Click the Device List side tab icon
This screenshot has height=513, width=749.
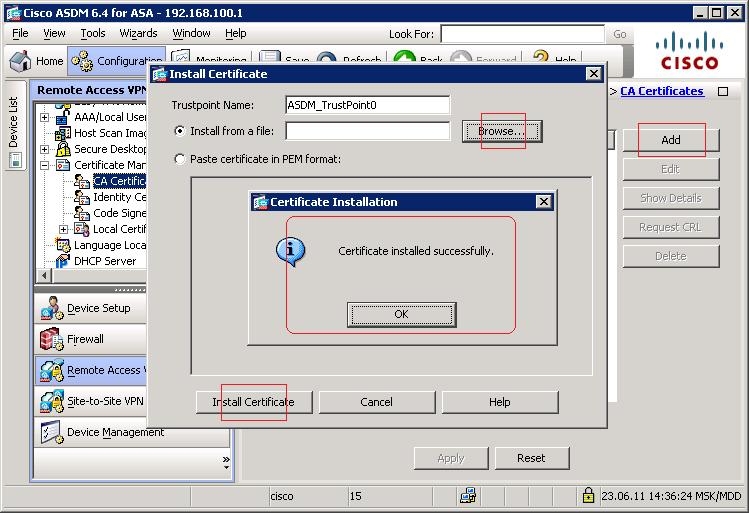15,160
